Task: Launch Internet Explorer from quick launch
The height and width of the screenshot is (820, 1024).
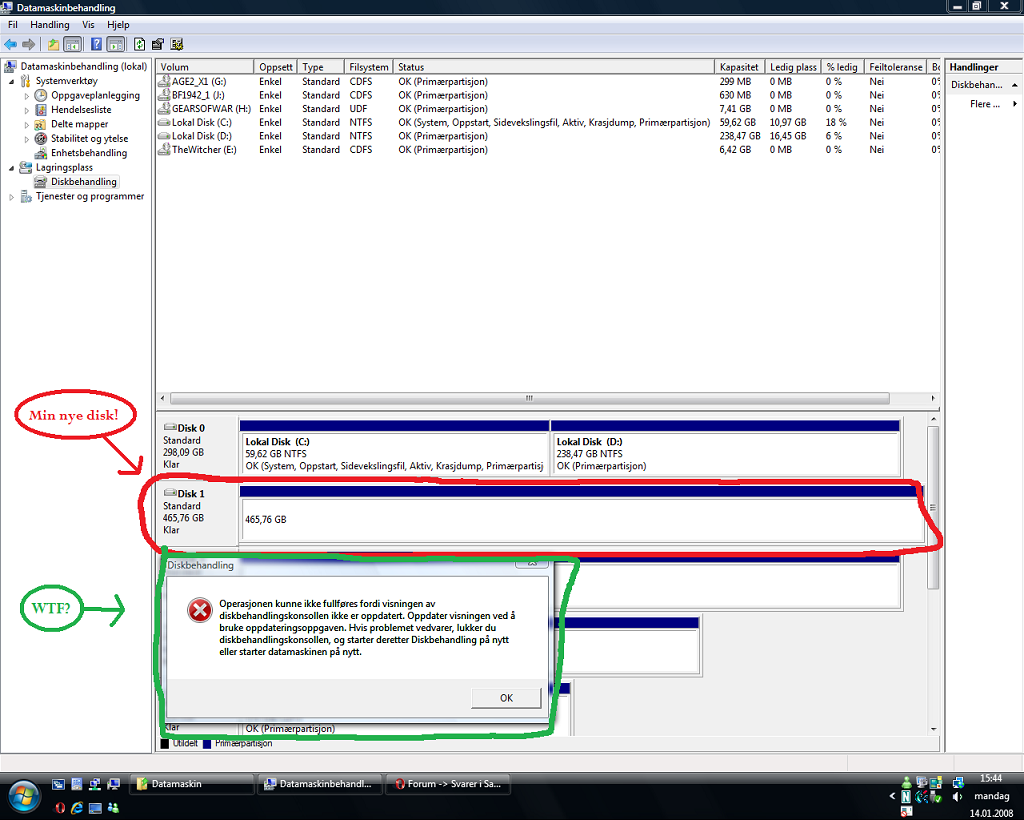Action: click(x=77, y=808)
